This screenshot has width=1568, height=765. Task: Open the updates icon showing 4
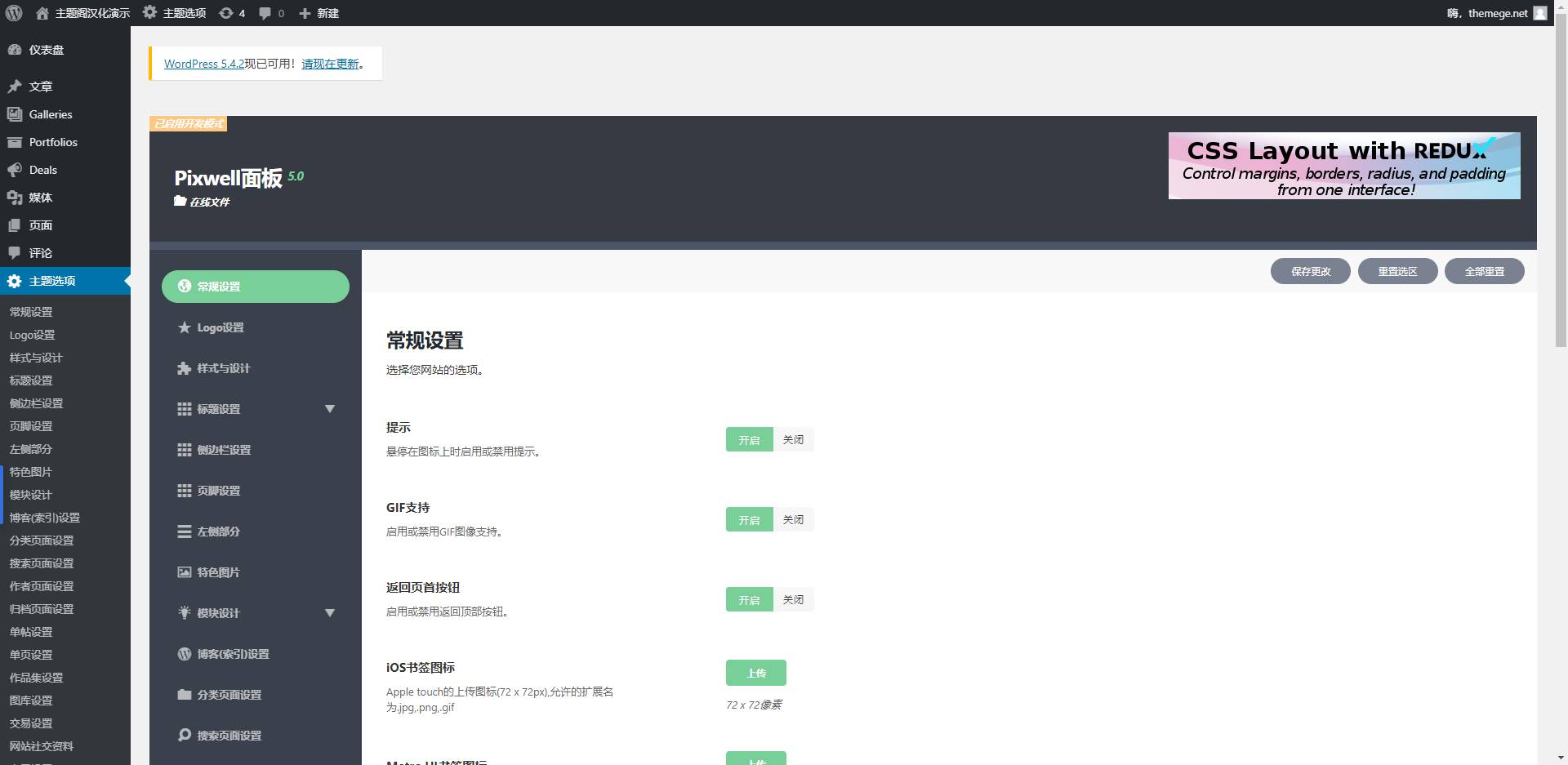click(232, 13)
